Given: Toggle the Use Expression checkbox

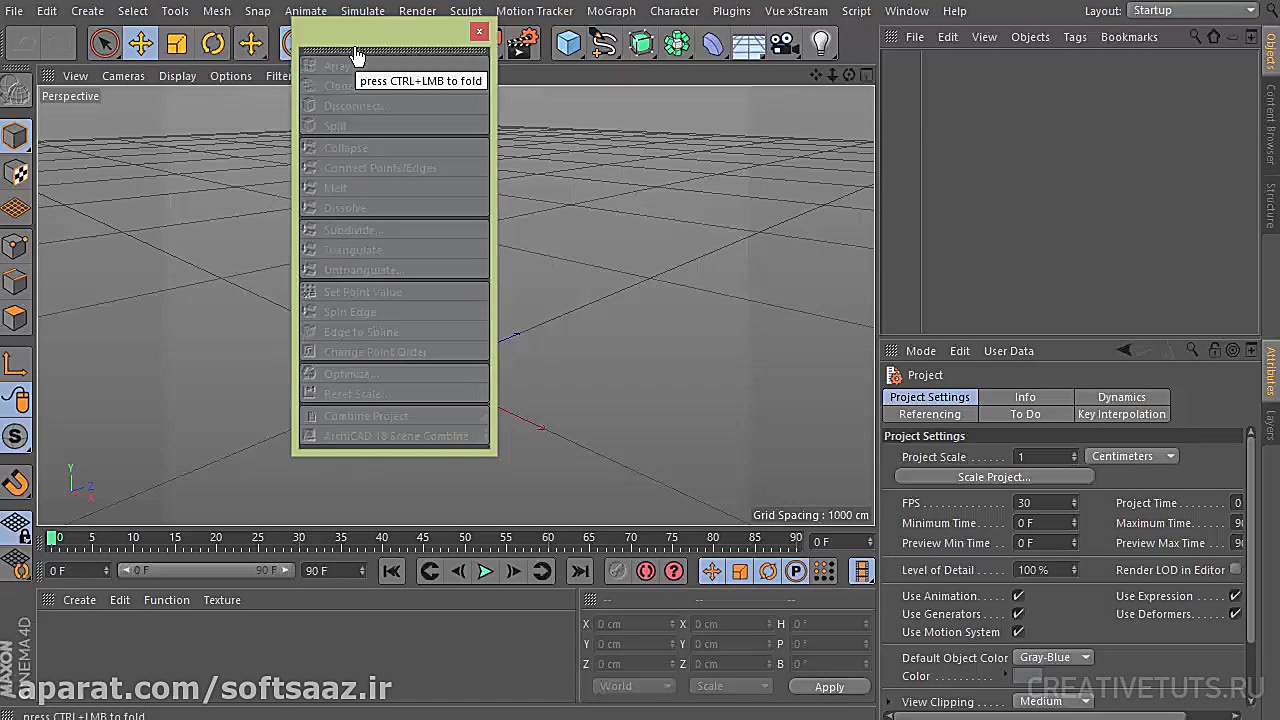Looking at the screenshot, I should [x=1236, y=596].
